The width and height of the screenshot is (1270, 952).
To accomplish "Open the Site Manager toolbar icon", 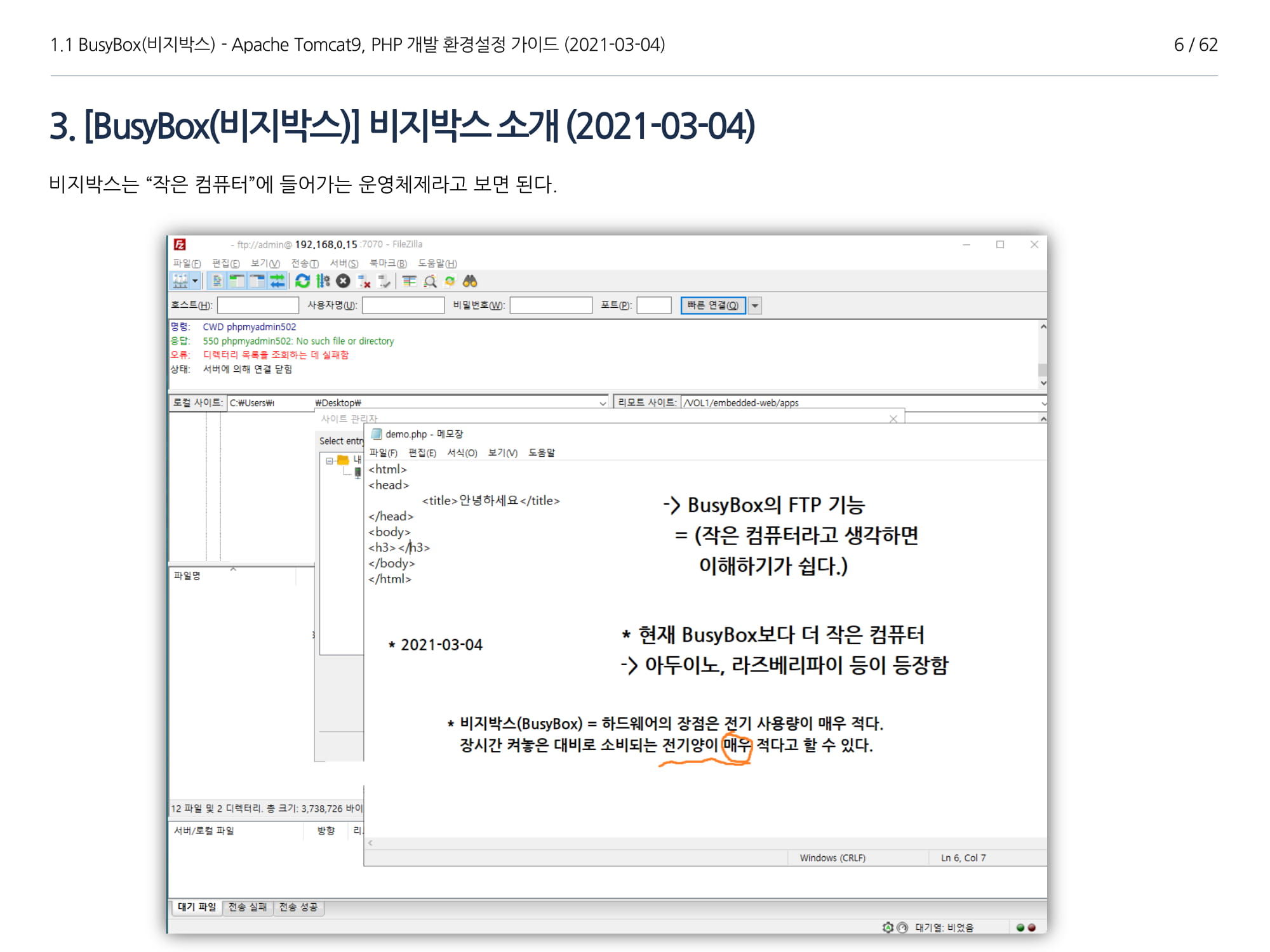I will coord(180,281).
